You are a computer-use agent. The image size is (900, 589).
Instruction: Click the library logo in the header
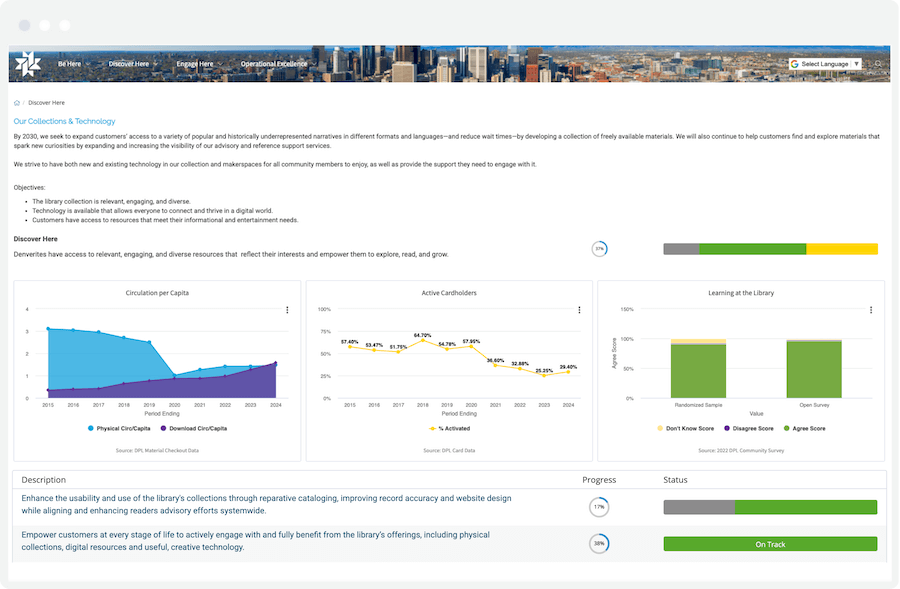[28, 62]
